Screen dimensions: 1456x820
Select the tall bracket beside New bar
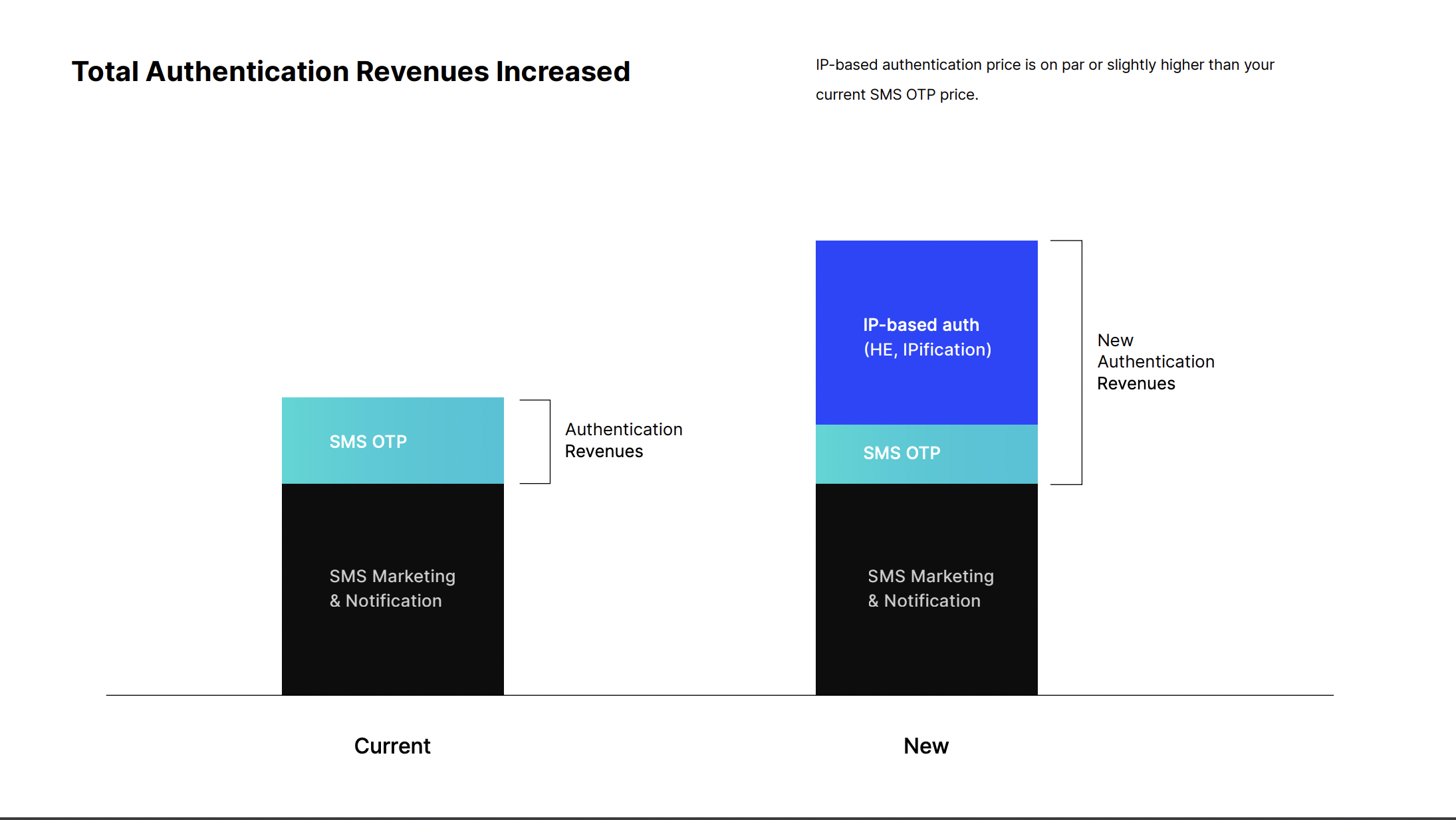1066,362
